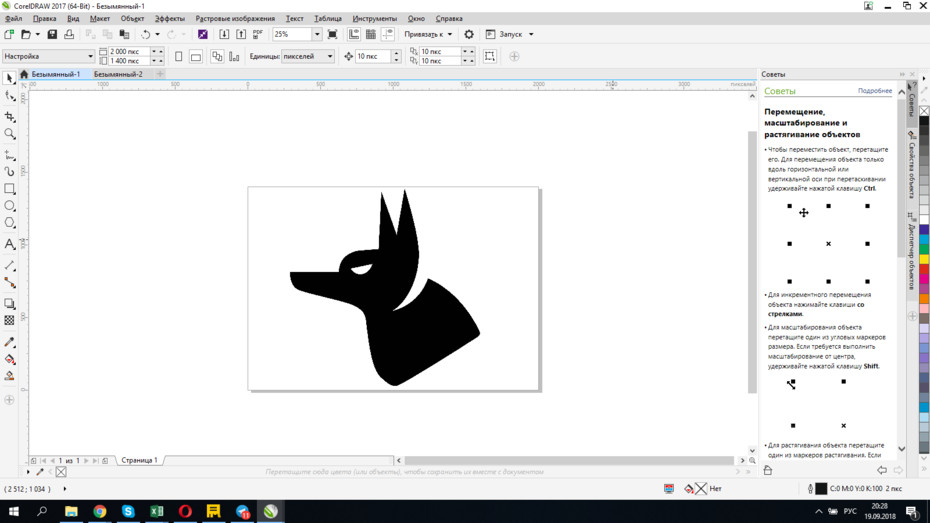Select the Zoom magnifier tool
Image resolution: width=930 pixels, height=523 pixels.
coord(9,134)
